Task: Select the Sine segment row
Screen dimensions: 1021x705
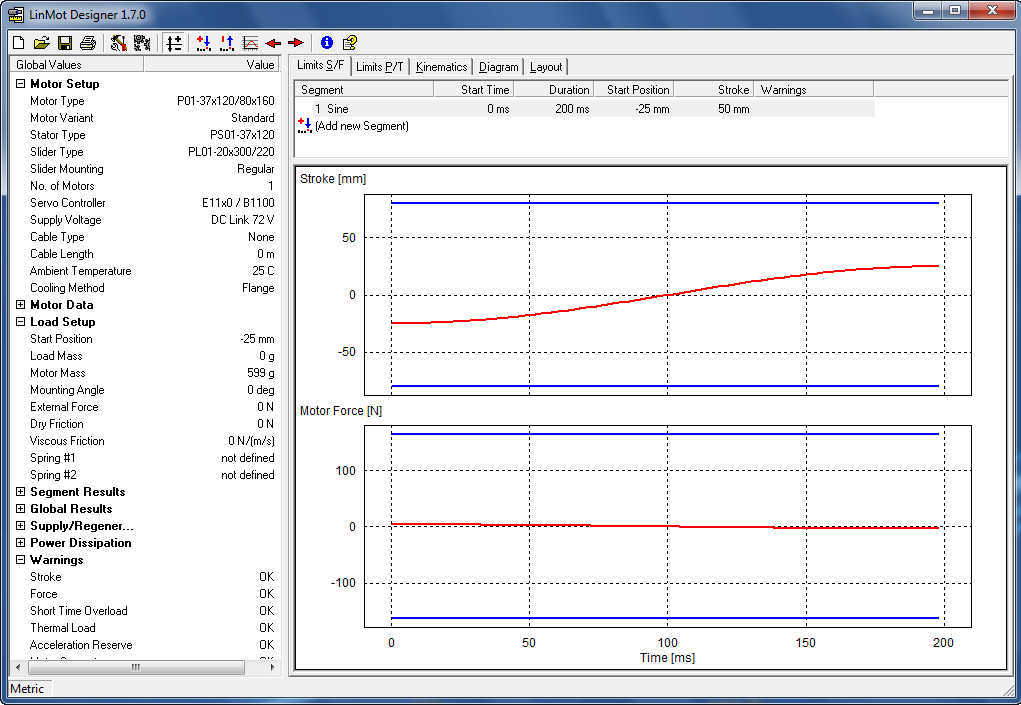Action: (337, 109)
